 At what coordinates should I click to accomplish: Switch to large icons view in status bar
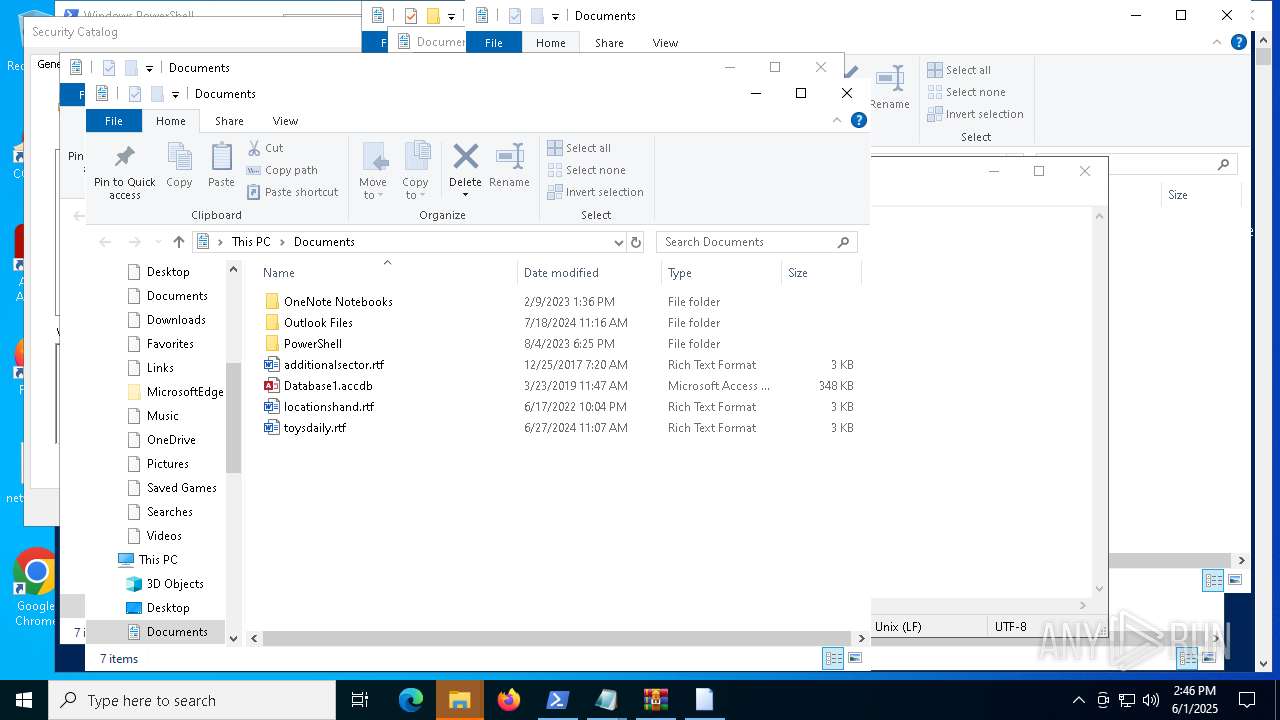pyautogui.click(x=855, y=658)
